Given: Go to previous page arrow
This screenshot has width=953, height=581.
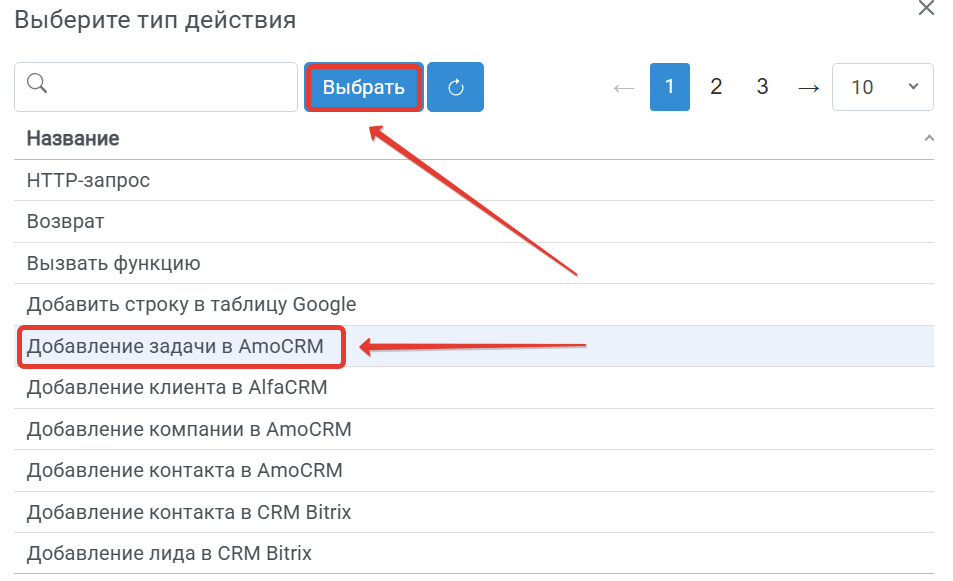Looking at the screenshot, I should (624, 88).
